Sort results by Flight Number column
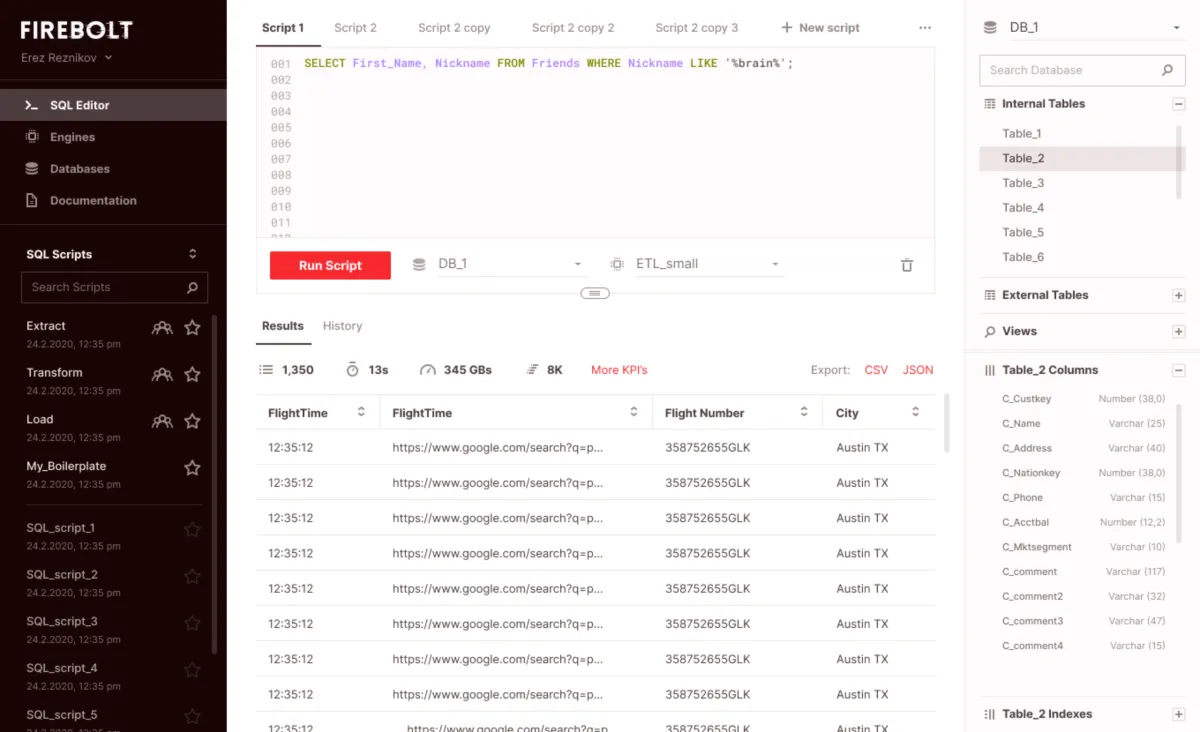Screen dimensions: 1200x732 click(803, 411)
